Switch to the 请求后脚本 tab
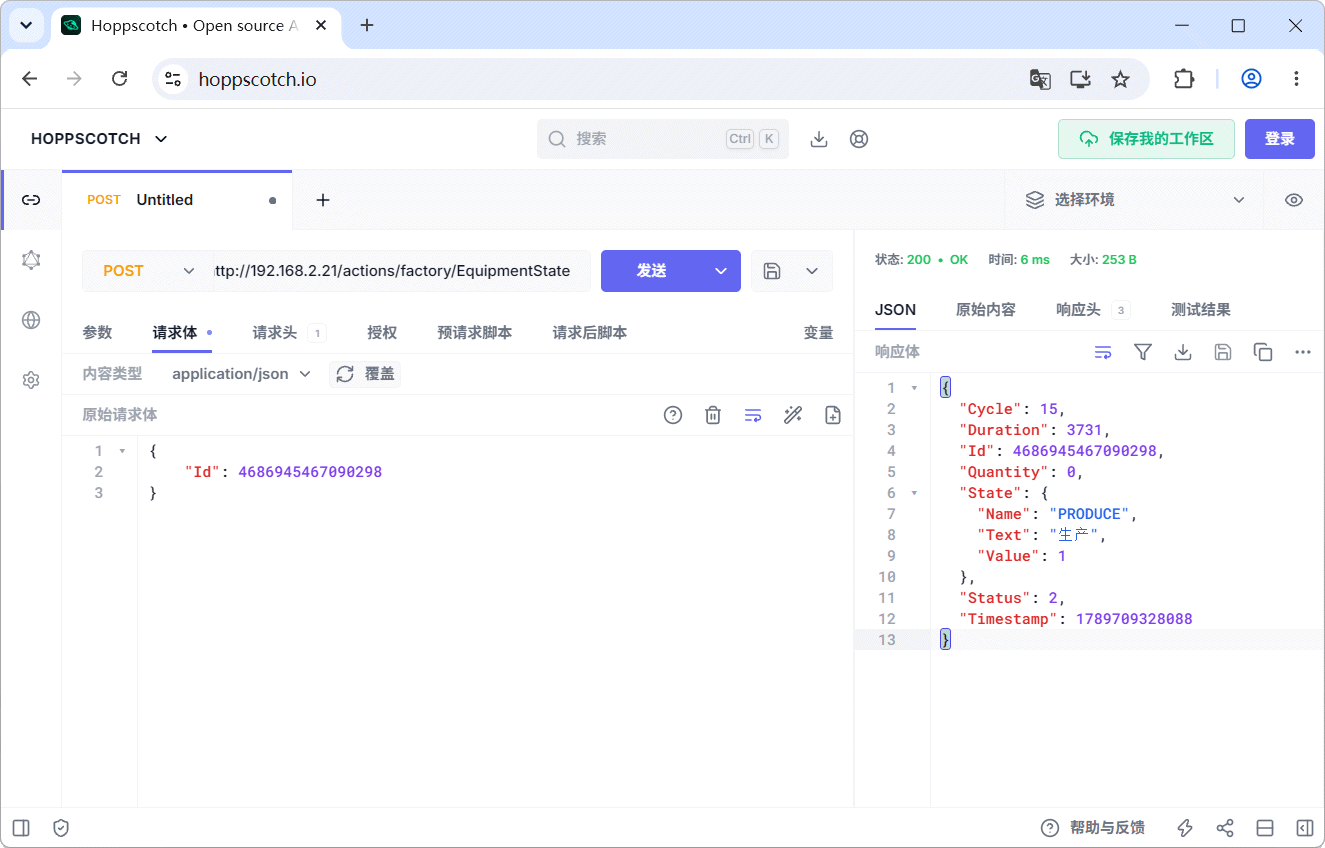The height and width of the screenshot is (848, 1325). (x=590, y=333)
